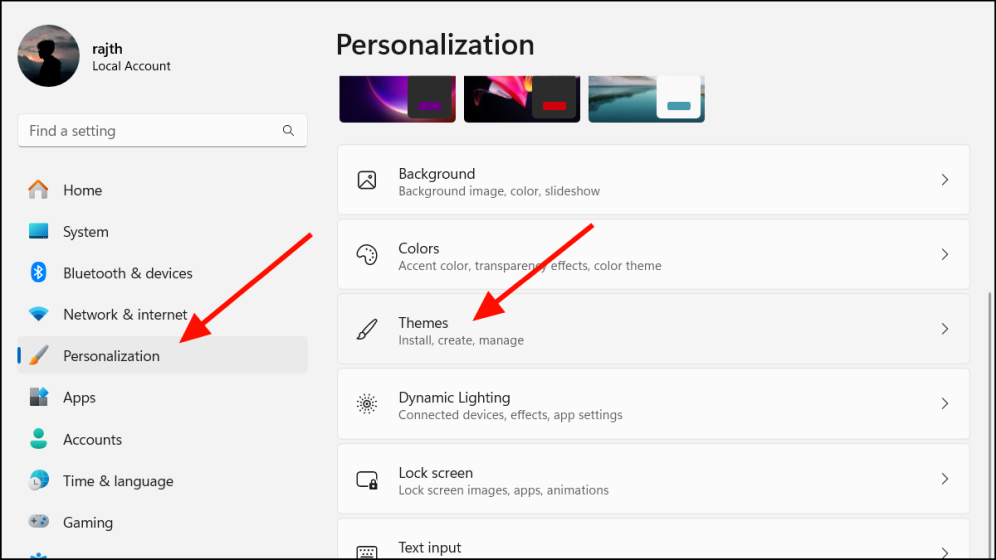Open the Colors settings row
This screenshot has height=560, width=996.
[654, 255]
